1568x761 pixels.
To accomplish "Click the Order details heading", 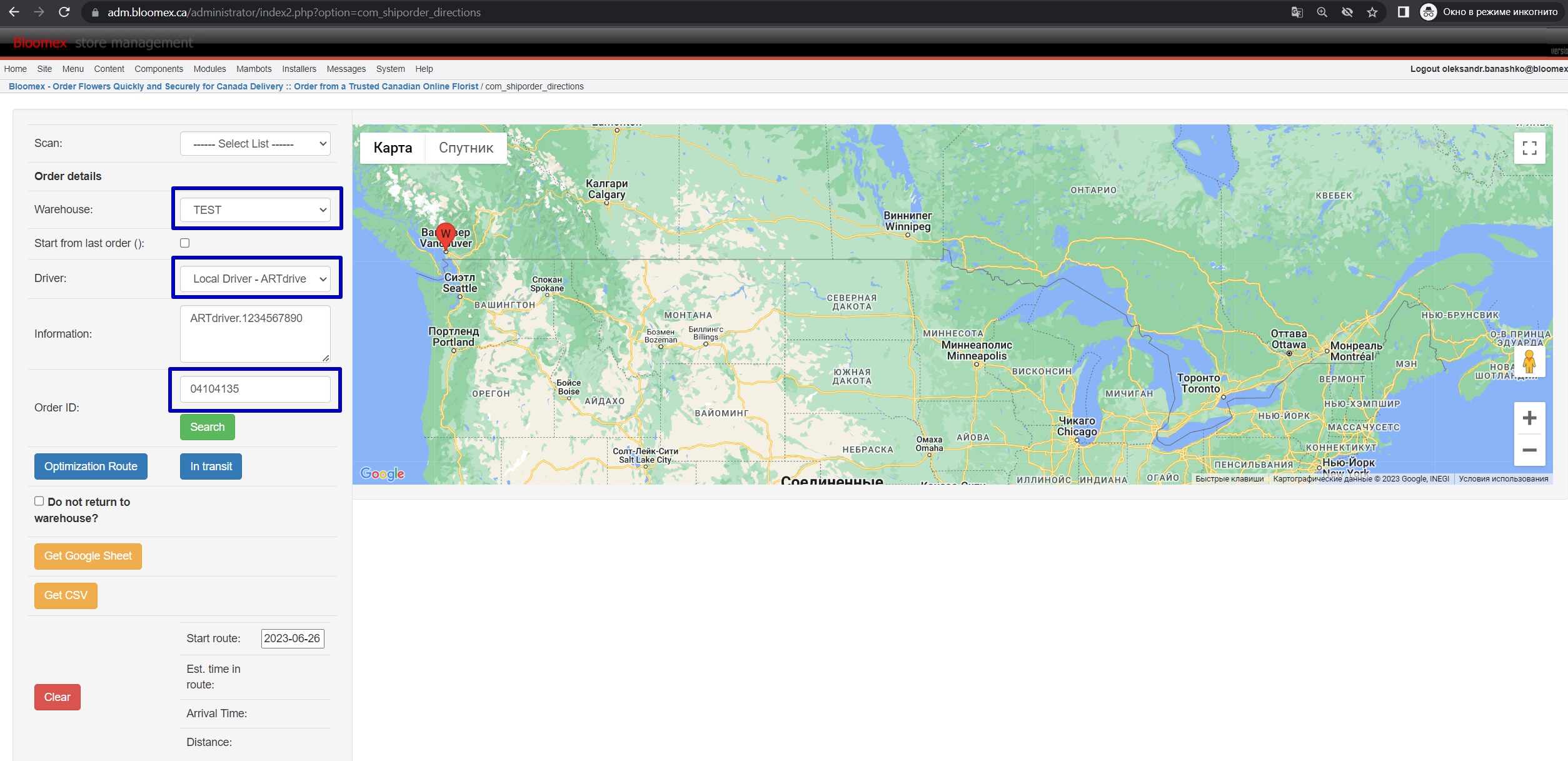I will (68, 176).
